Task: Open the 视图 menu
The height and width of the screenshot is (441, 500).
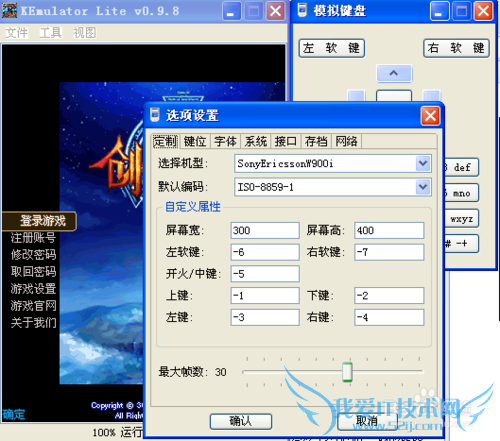Action: [x=85, y=33]
